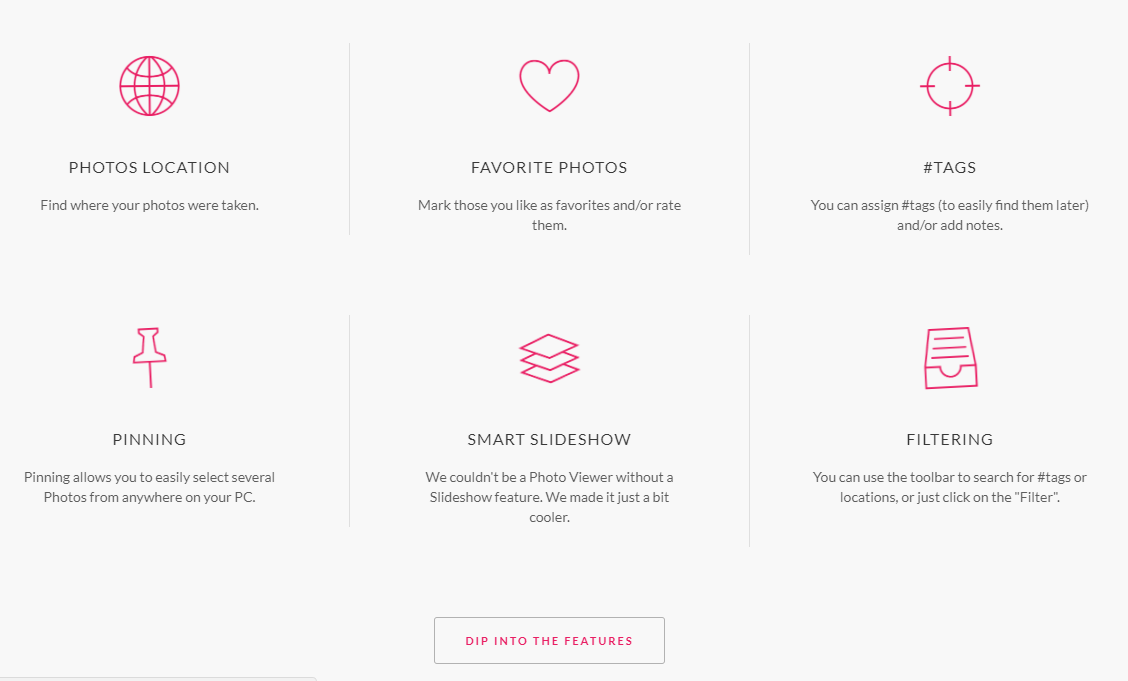Click the "Pinning allows you to easily select" text
This screenshot has height=681, width=1128.
[x=149, y=487]
